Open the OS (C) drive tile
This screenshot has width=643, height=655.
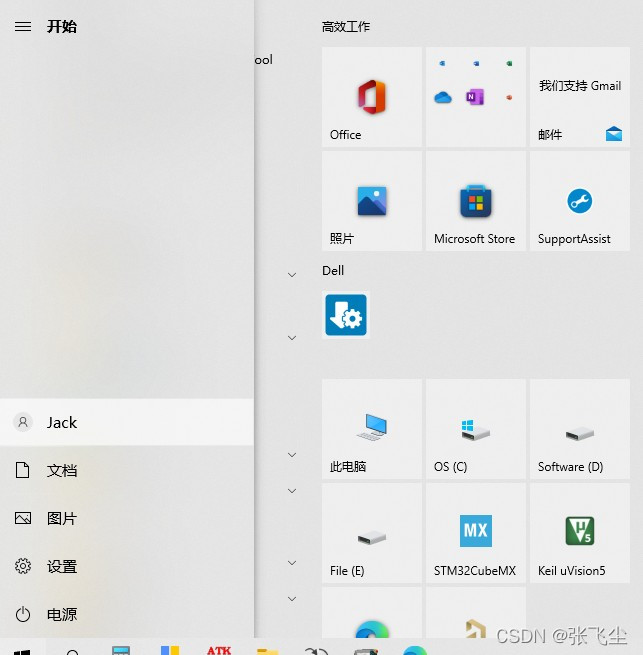476,429
